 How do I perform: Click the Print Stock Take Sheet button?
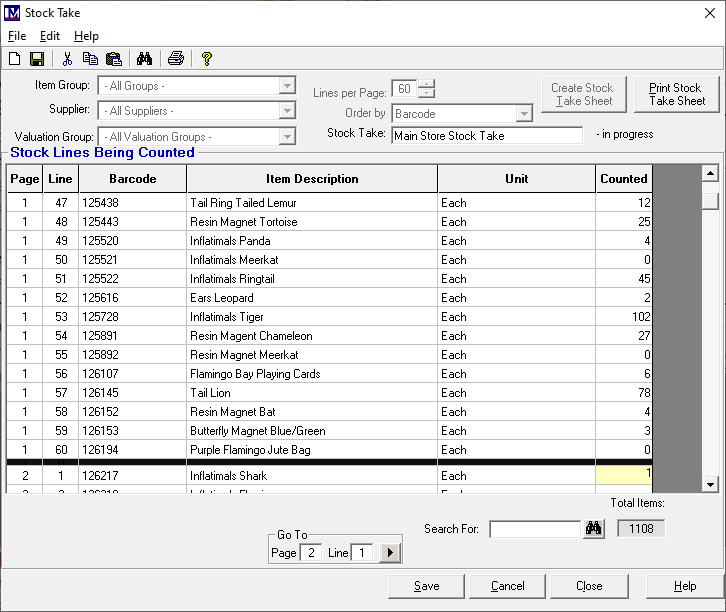click(676, 95)
